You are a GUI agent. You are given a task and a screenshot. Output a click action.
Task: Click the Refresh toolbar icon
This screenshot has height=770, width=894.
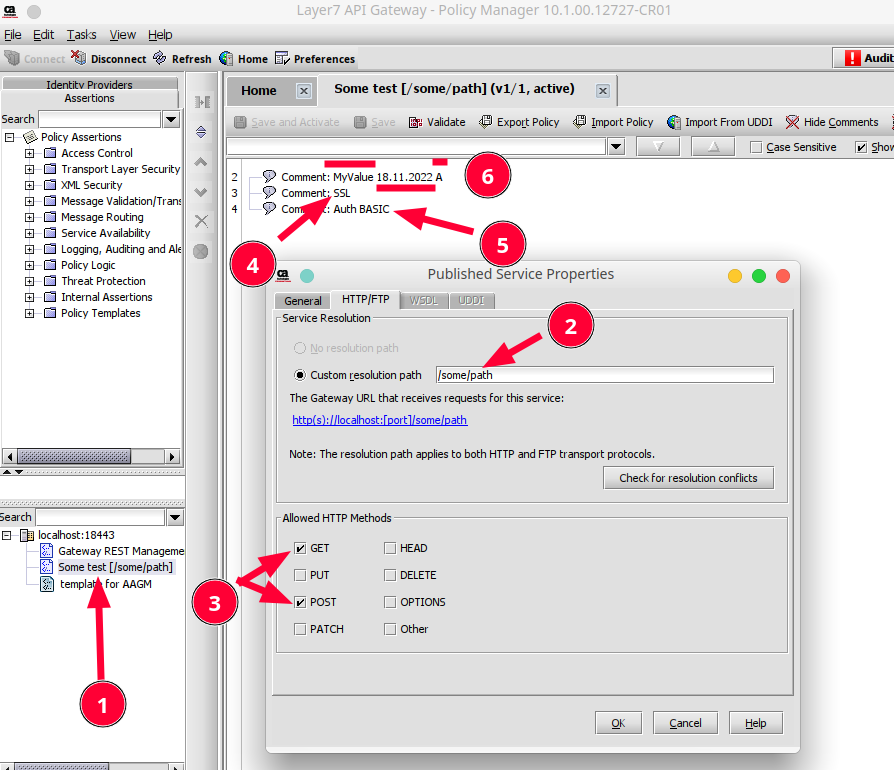tap(160, 59)
